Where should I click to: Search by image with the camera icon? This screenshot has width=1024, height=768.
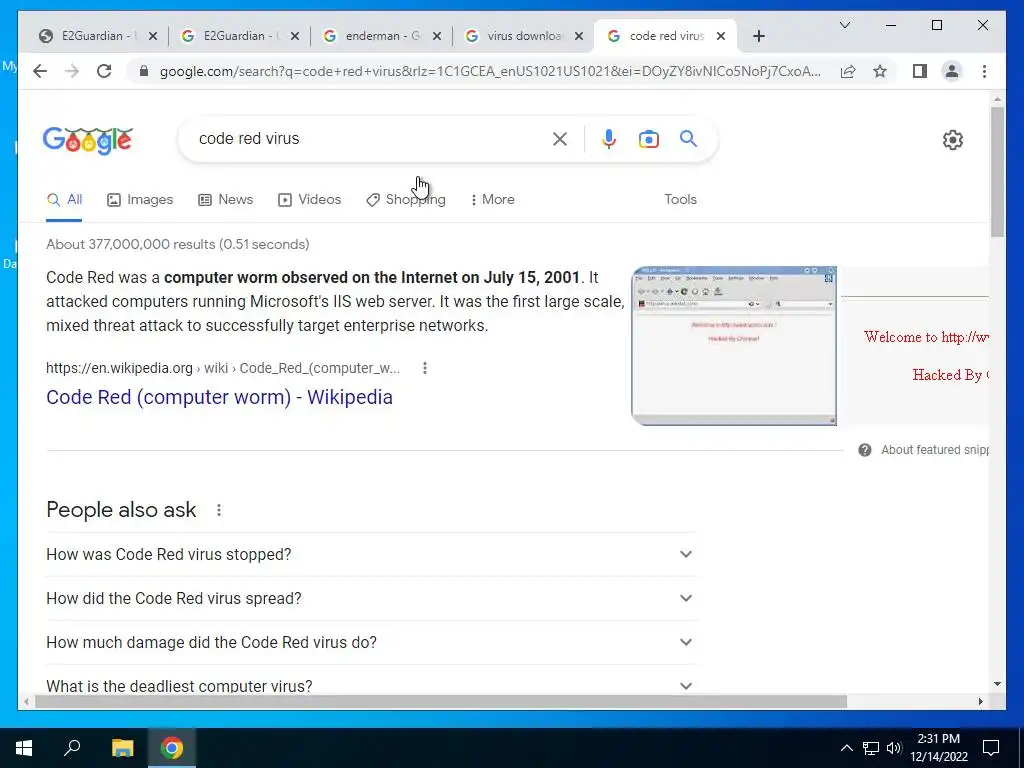[648, 138]
